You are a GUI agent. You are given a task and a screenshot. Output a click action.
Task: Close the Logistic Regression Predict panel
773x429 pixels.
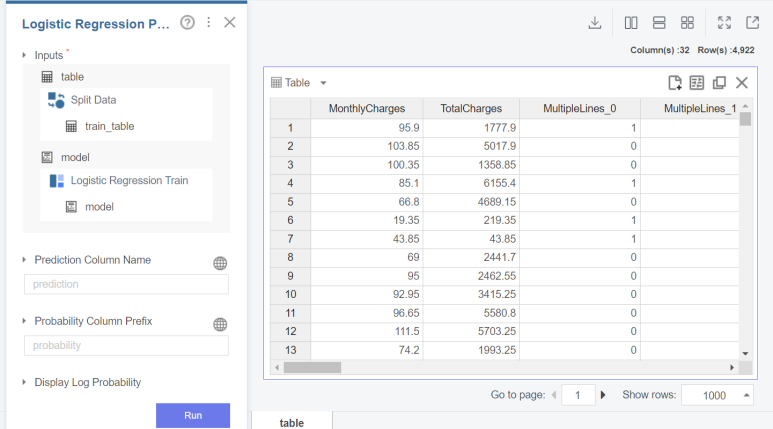point(230,22)
